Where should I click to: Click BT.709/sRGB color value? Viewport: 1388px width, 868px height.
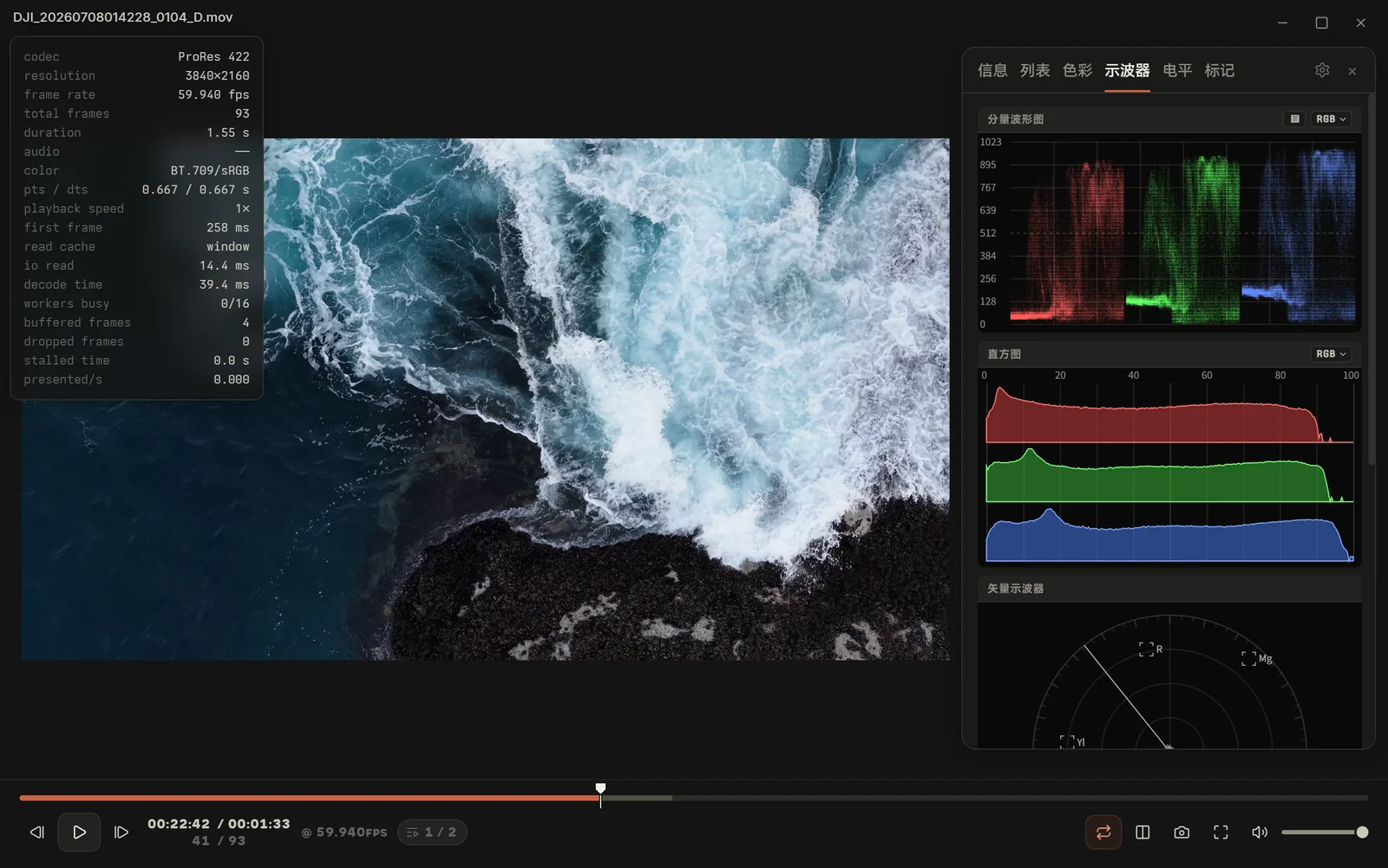tap(210, 171)
